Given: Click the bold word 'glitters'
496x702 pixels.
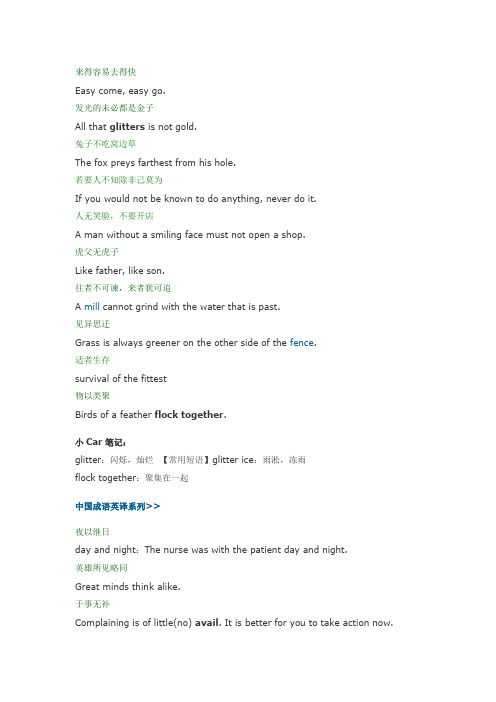Looking at the screenshot, I should [127, 127].
